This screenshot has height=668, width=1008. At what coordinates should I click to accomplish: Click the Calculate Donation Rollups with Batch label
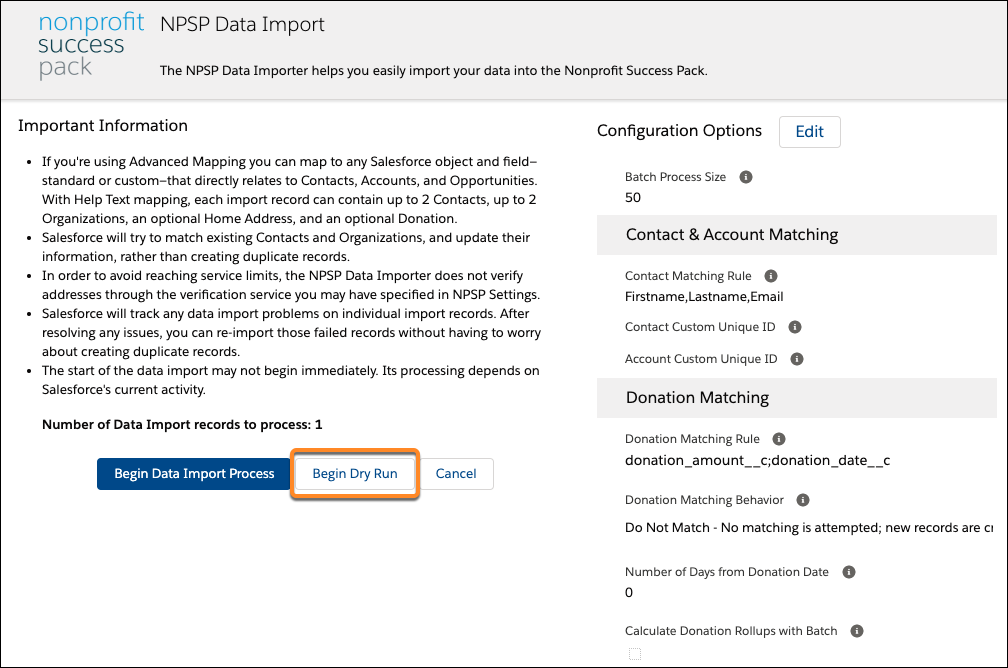(731, 631)
